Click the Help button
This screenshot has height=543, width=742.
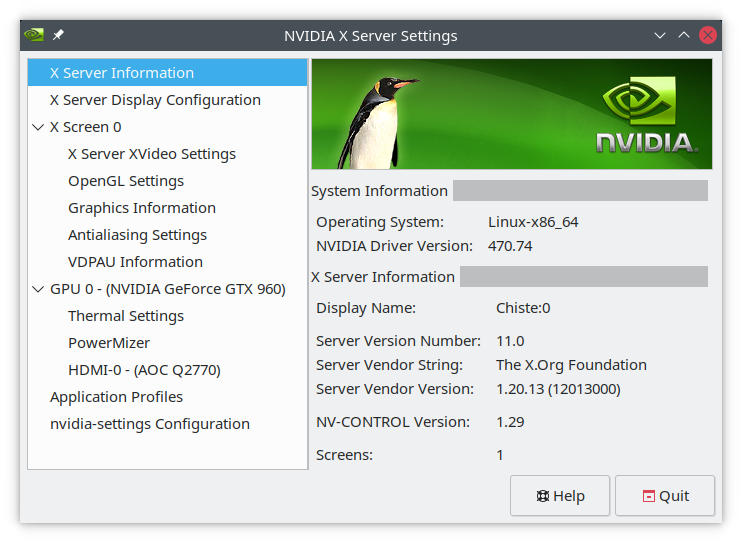[x=560, y=496]
